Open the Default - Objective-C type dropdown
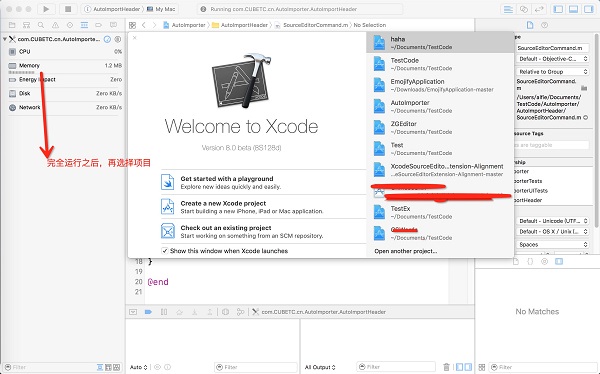Viewport: 600px width, 374px height. (x=553, y=59)
